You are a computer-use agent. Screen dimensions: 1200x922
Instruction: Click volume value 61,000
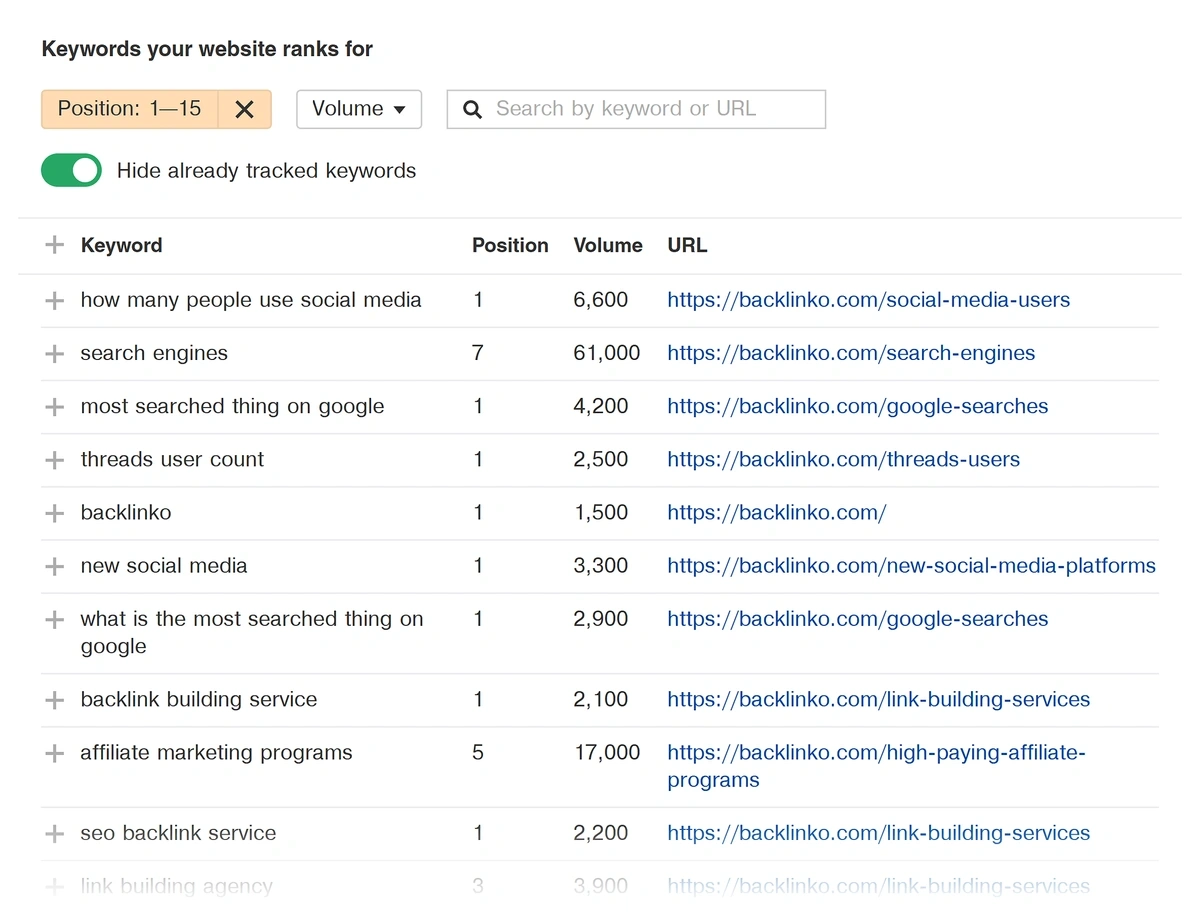tap(607, 353)
